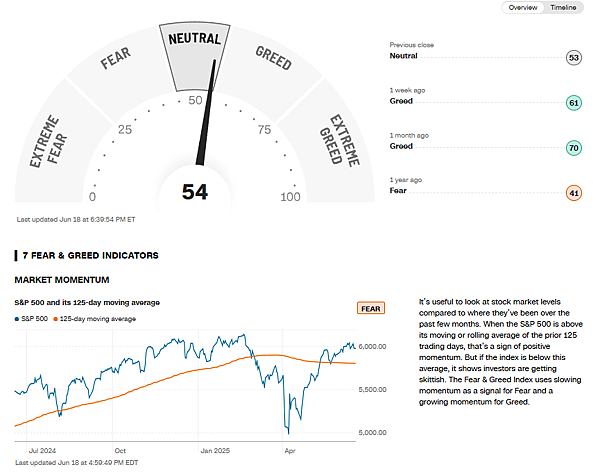Click the NEUTRAL segment of the gauge
The image size is (600, 474).
coord(194,57)
